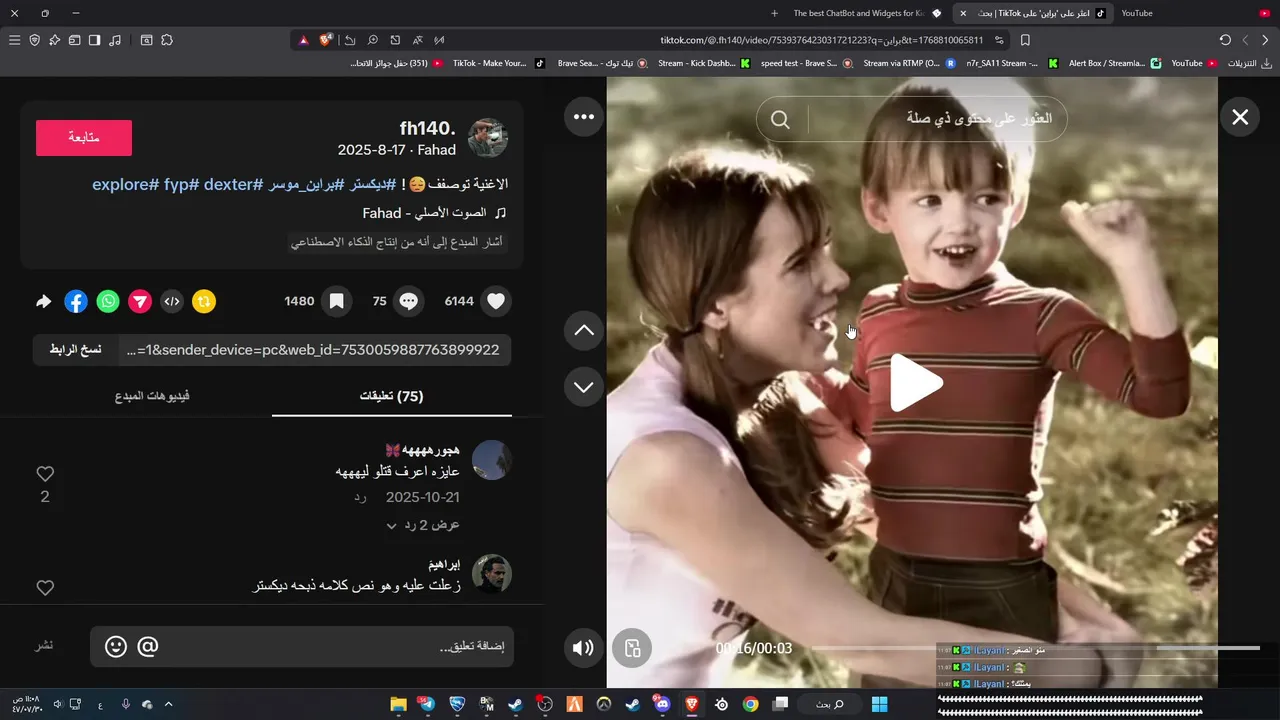Screen dimensions: 1280x720
Task: Go to previous video with up chevron
Action: 584,331
